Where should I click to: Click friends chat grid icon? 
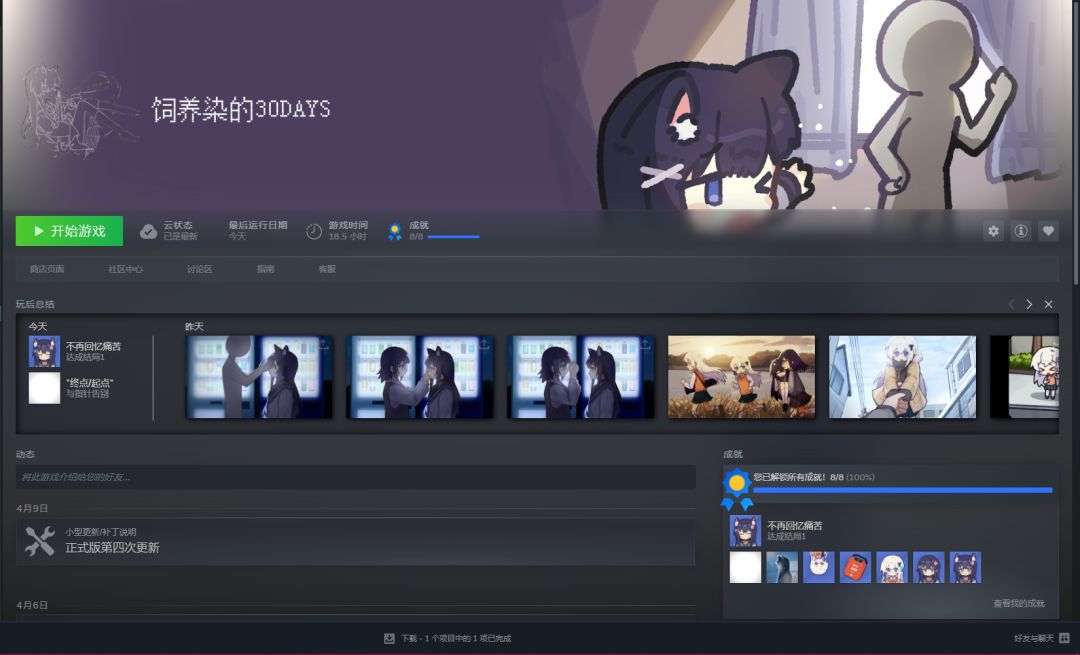[1064, 638]
